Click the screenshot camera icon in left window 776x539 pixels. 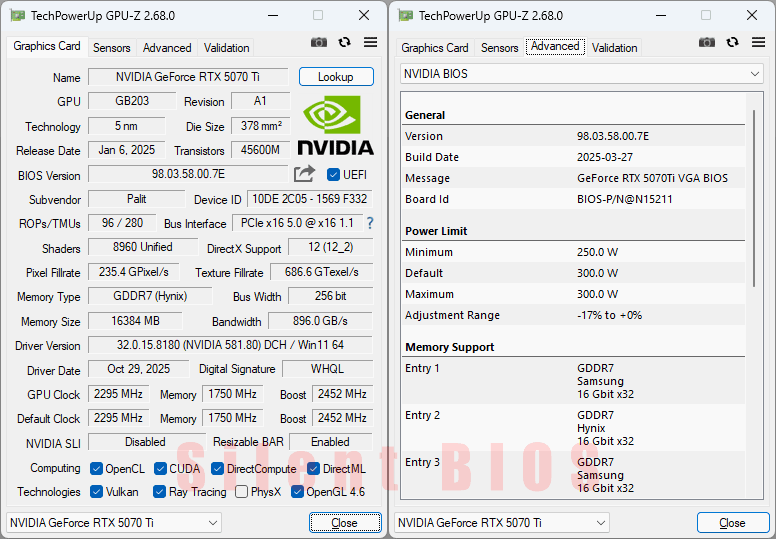(x=319, y=43)
